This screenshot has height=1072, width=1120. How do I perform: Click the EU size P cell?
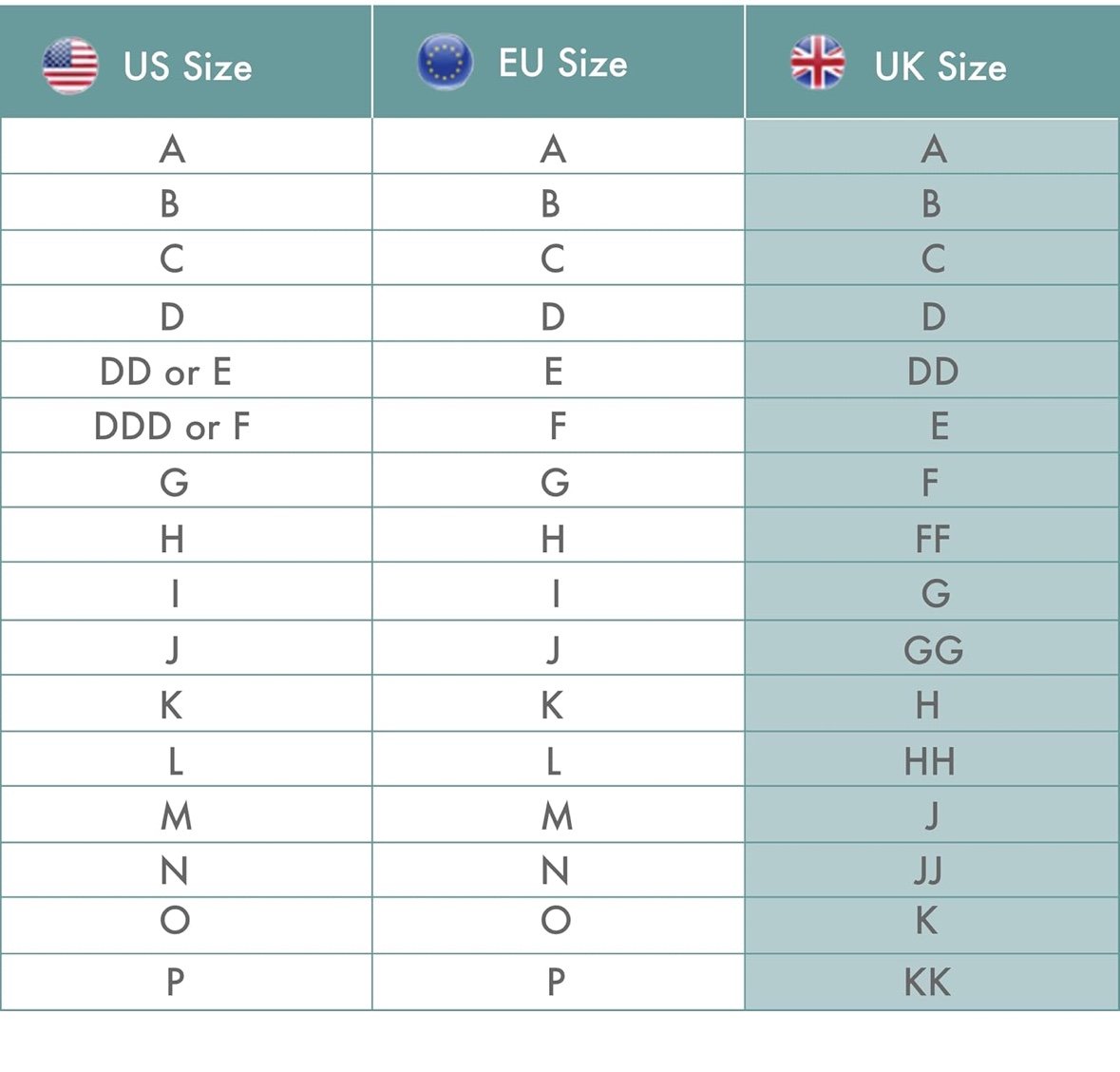[x=559, y=982]
